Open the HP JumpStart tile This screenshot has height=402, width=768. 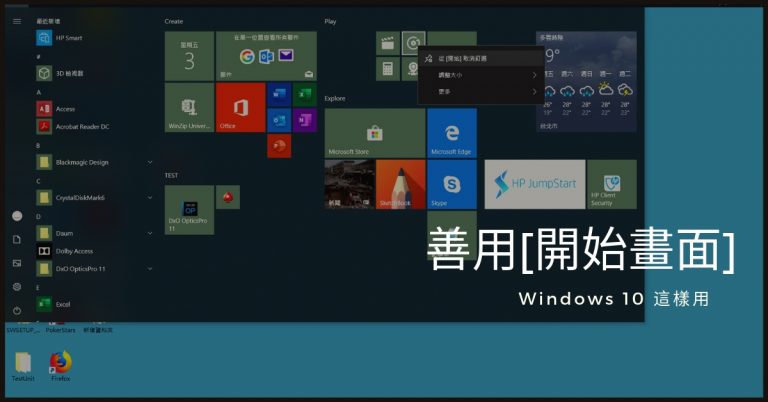click(x=535, y=184)
